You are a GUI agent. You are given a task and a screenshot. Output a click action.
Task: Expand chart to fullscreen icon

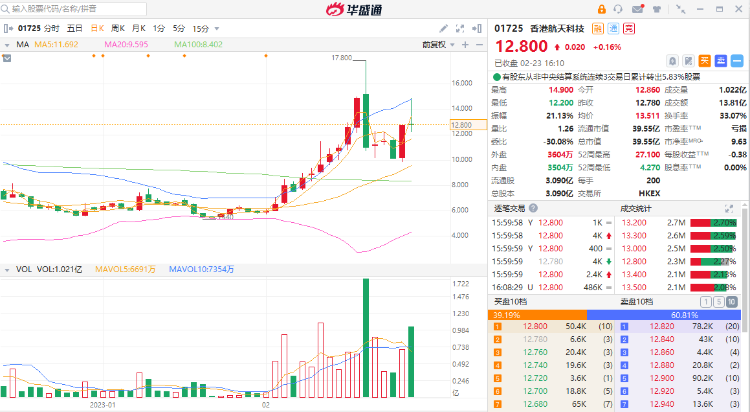pyautogui.click(x=460, y=29)
